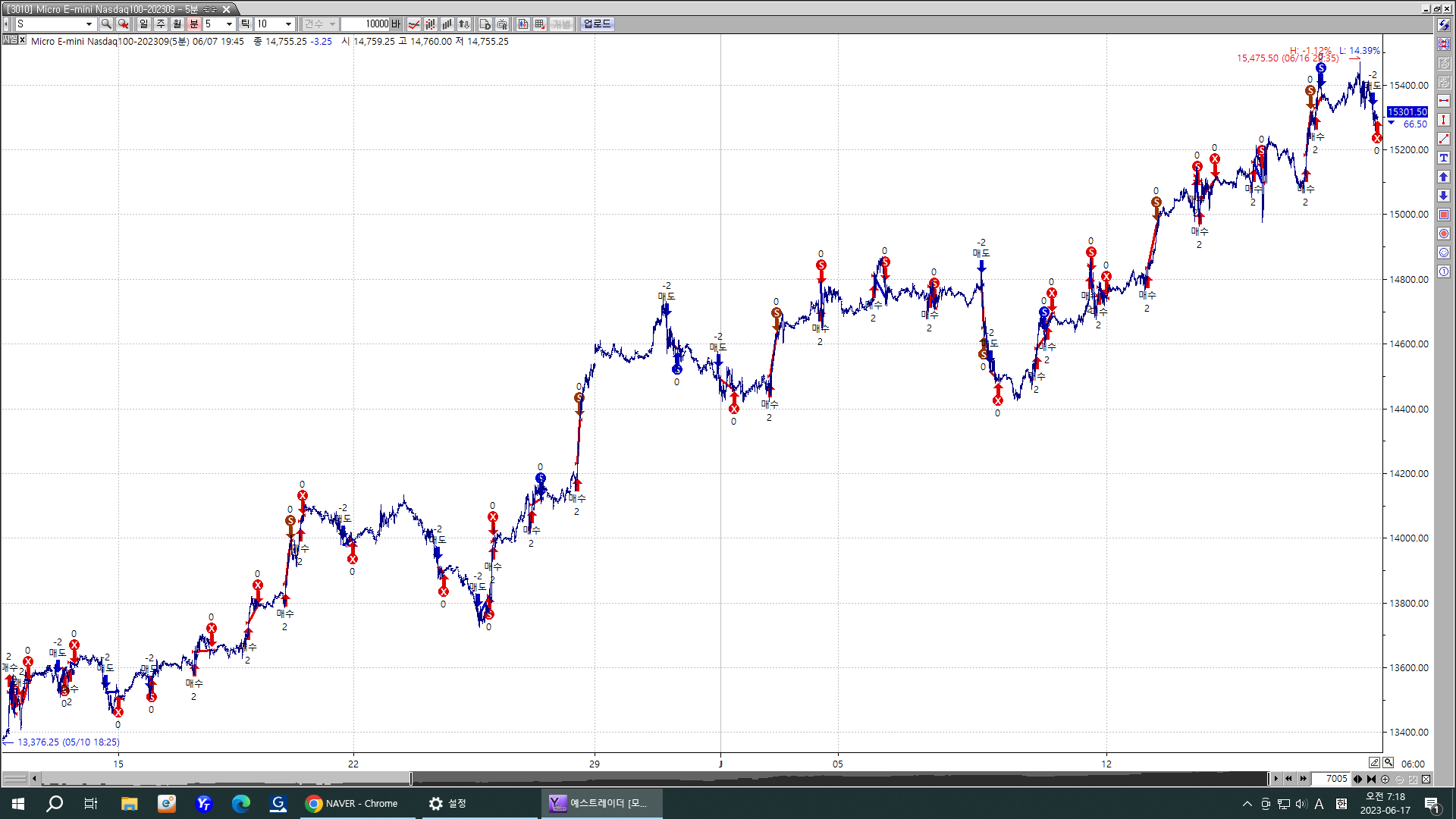The height and width of the screenshot is (819, 1456).
Task: Click the 업로드 upload button
Action: pos(597,24)
